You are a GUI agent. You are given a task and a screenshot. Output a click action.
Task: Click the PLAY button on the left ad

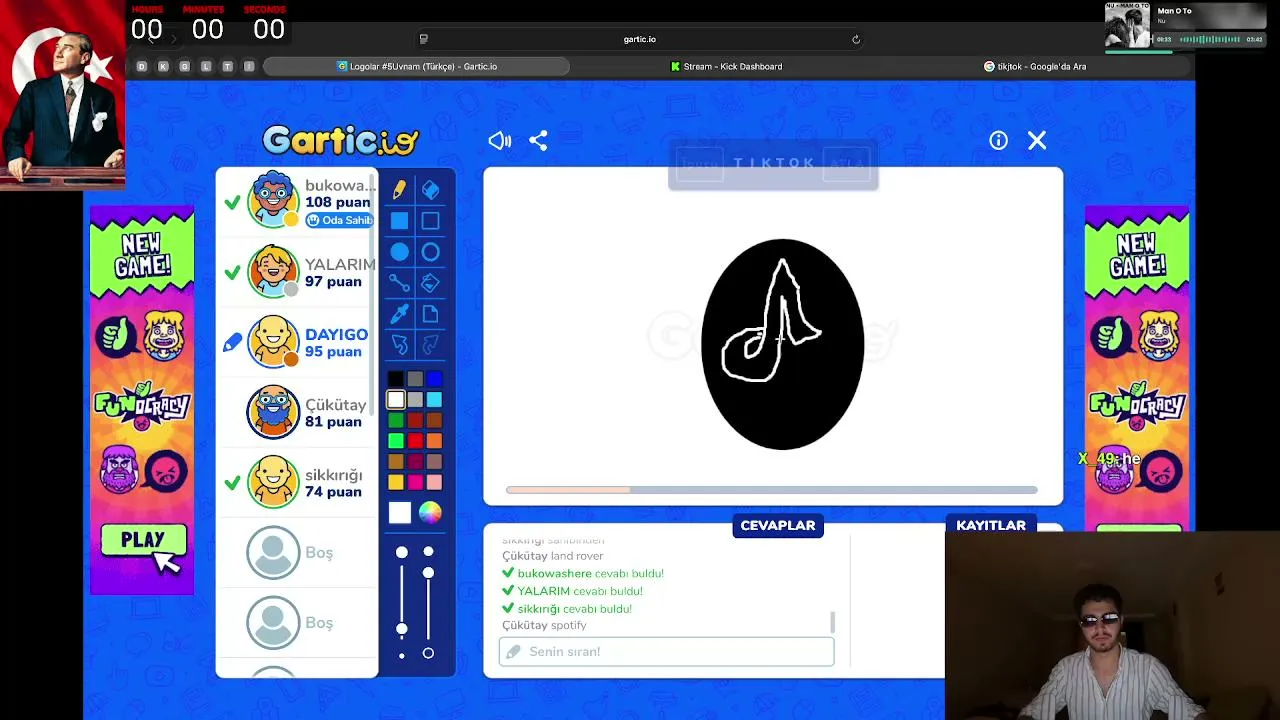pyautogui.click(x=143, y=541)
